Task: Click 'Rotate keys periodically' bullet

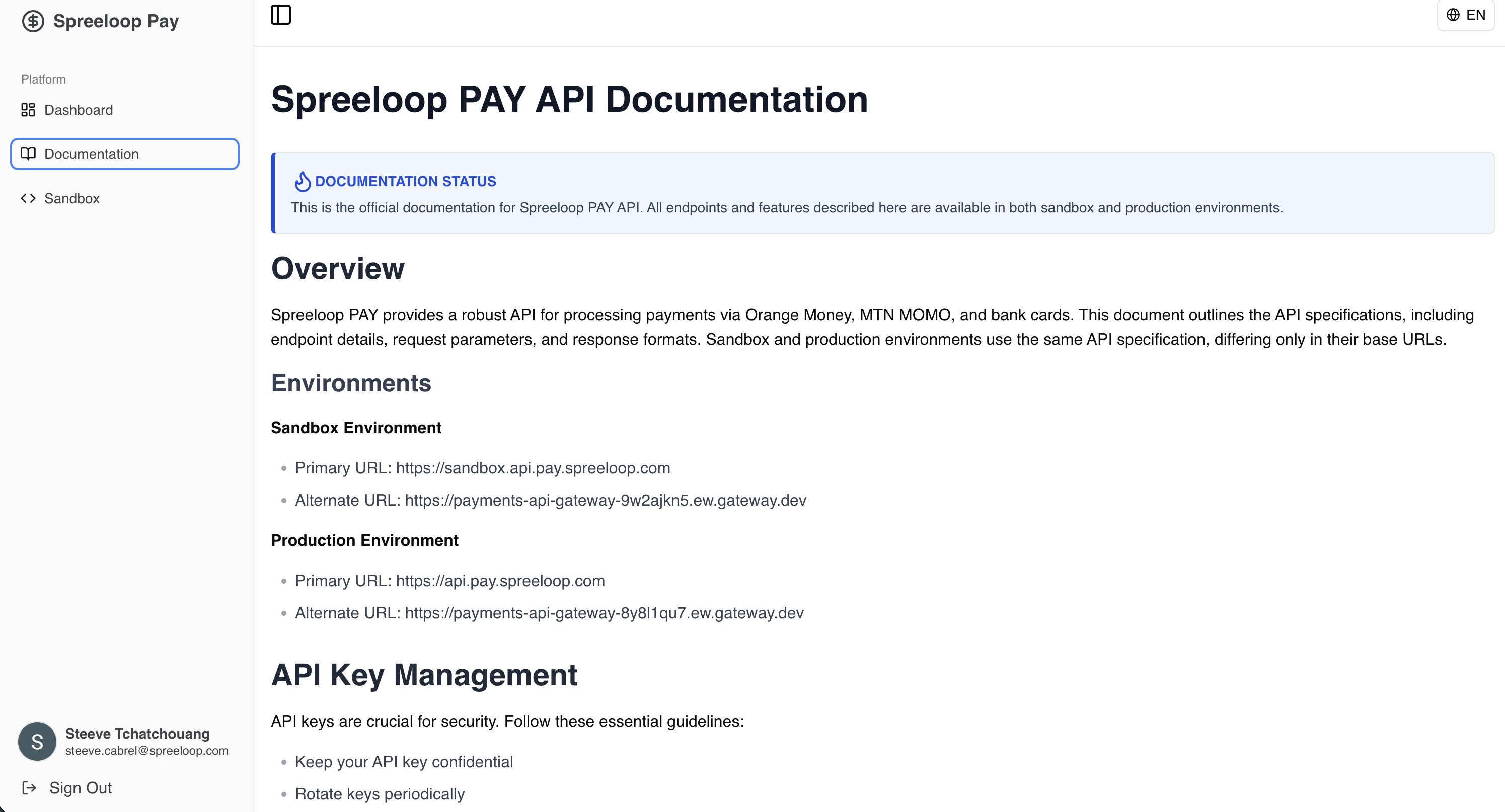Action: [x=380, y=794]
